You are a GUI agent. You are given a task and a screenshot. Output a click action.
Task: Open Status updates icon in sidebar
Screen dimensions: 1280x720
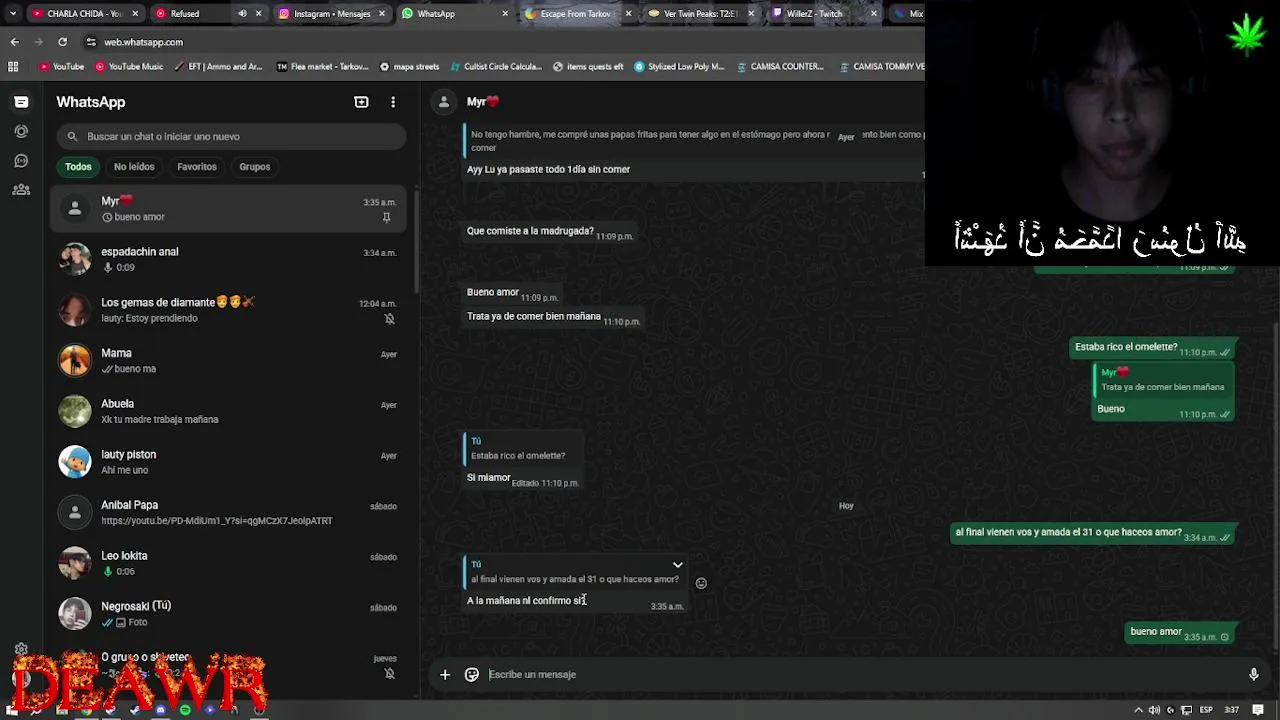(x=21, y=131)
